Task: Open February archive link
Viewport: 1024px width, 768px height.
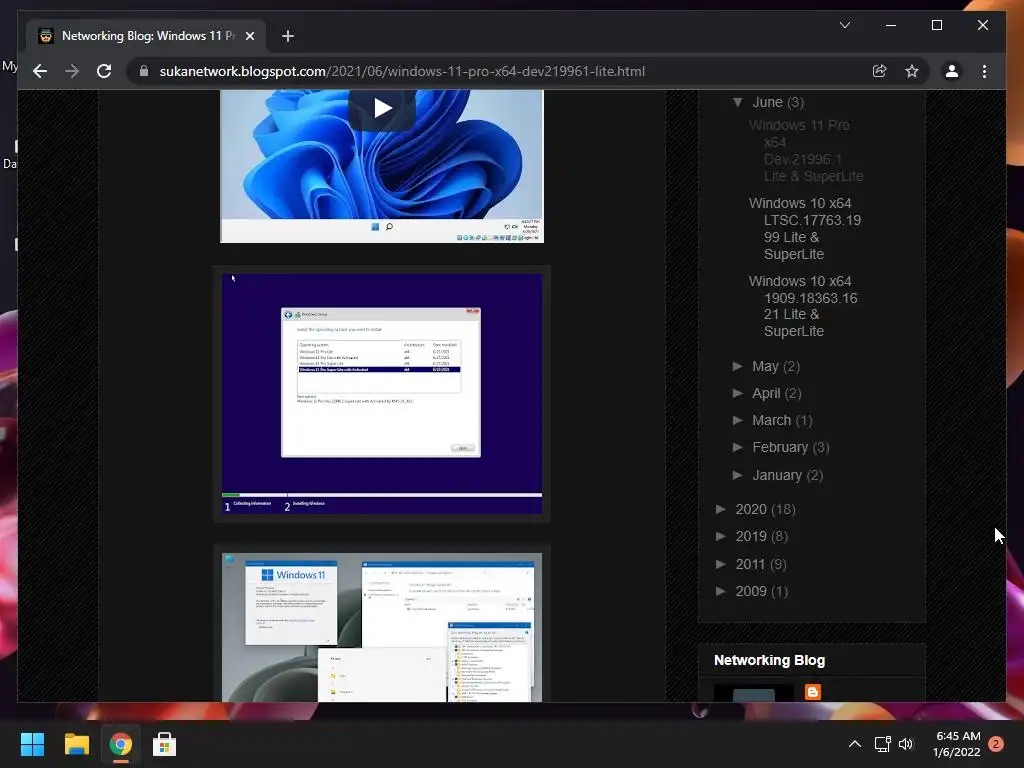Action: (780, 447)
